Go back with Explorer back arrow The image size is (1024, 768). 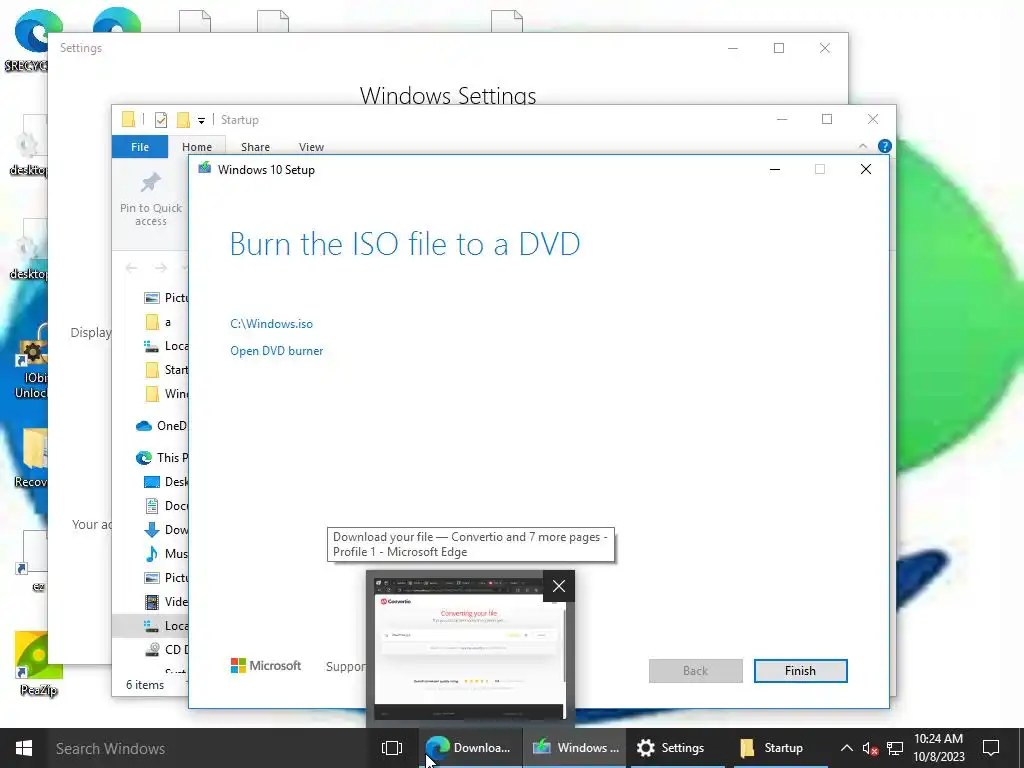[x=131, y=268]
